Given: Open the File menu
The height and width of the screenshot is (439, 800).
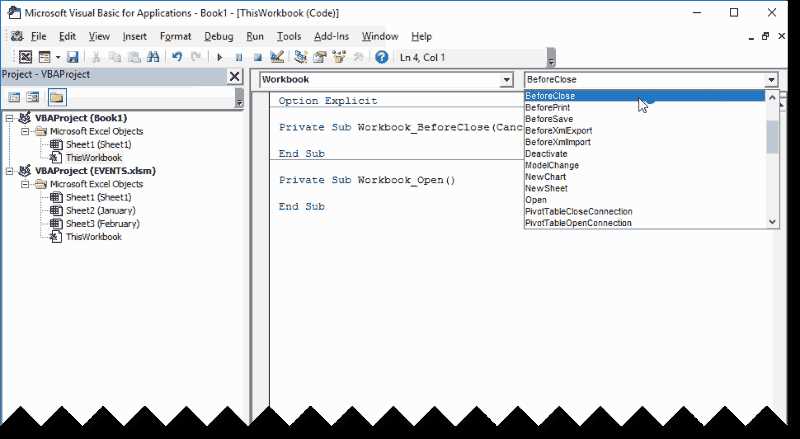Looking at the screenshot, I should click(x=38, y=36).
